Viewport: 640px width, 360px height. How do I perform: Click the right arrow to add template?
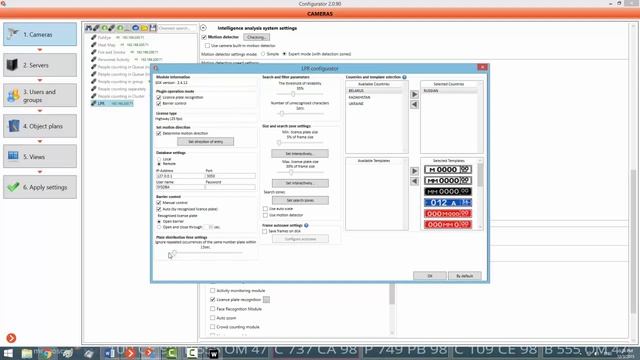[x=414, y=171]
